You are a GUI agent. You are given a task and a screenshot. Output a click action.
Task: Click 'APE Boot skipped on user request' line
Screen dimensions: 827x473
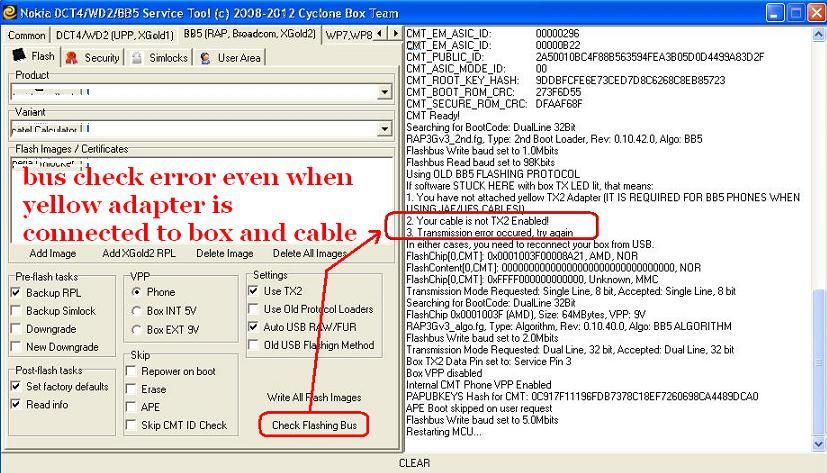(x=479, y=409)
